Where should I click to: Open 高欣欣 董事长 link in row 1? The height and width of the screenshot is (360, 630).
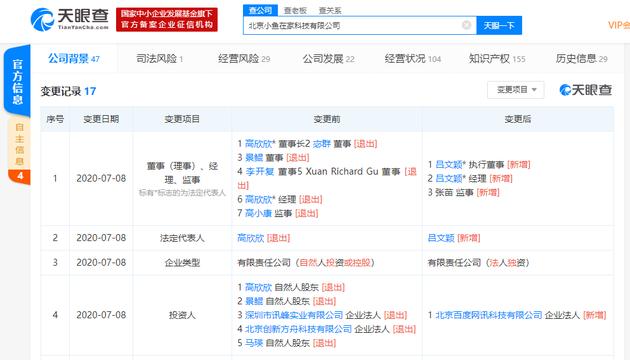click(258, 144)
